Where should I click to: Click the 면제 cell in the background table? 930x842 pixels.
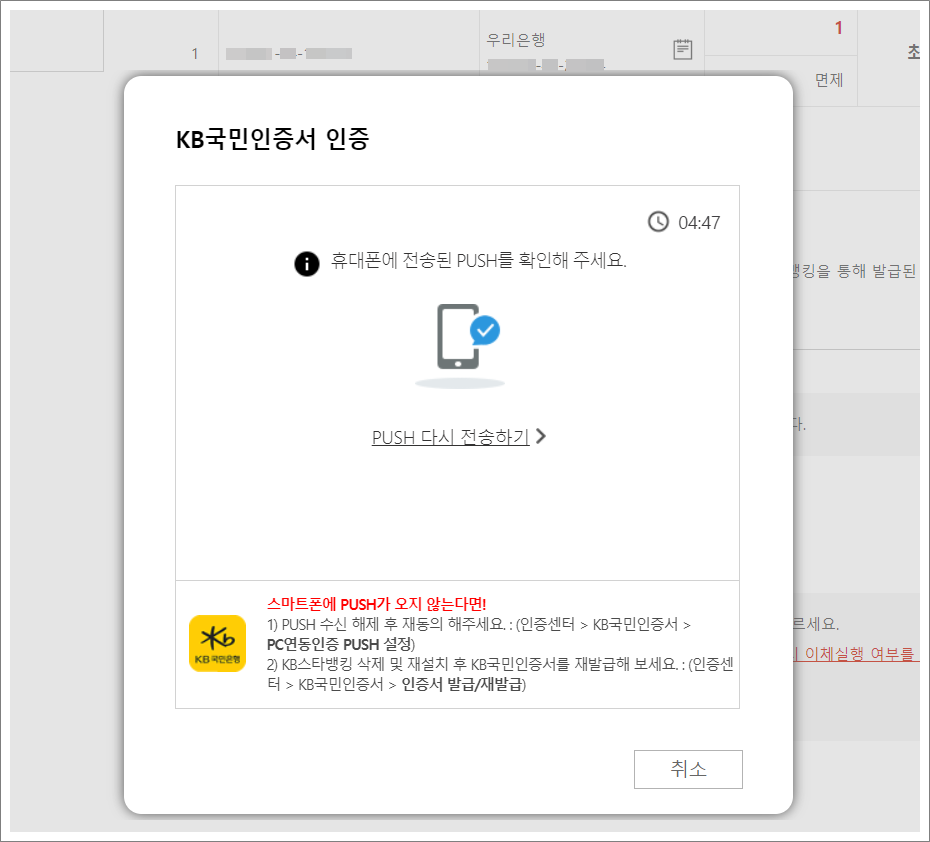829,80
